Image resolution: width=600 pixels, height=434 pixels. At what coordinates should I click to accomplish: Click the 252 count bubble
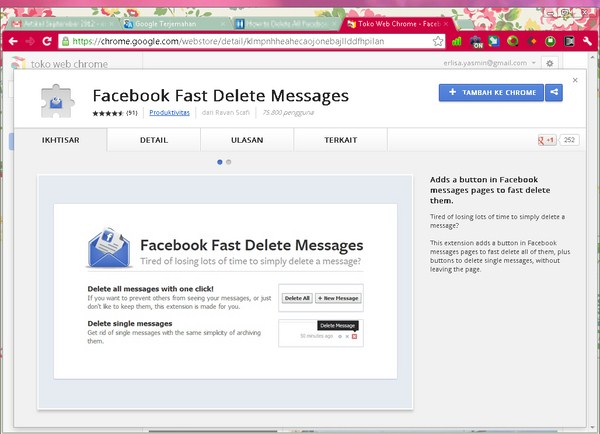point(569,140)
